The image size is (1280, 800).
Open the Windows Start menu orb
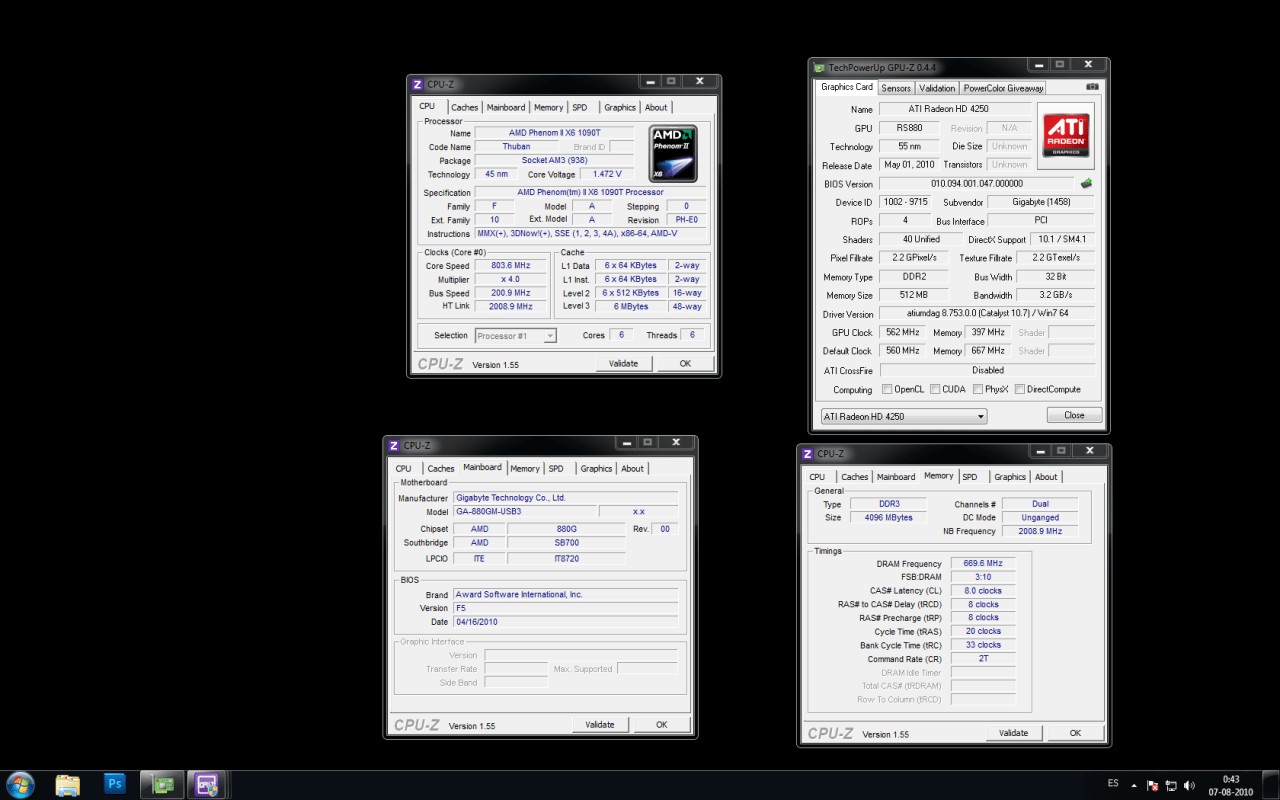click(20, 784)
